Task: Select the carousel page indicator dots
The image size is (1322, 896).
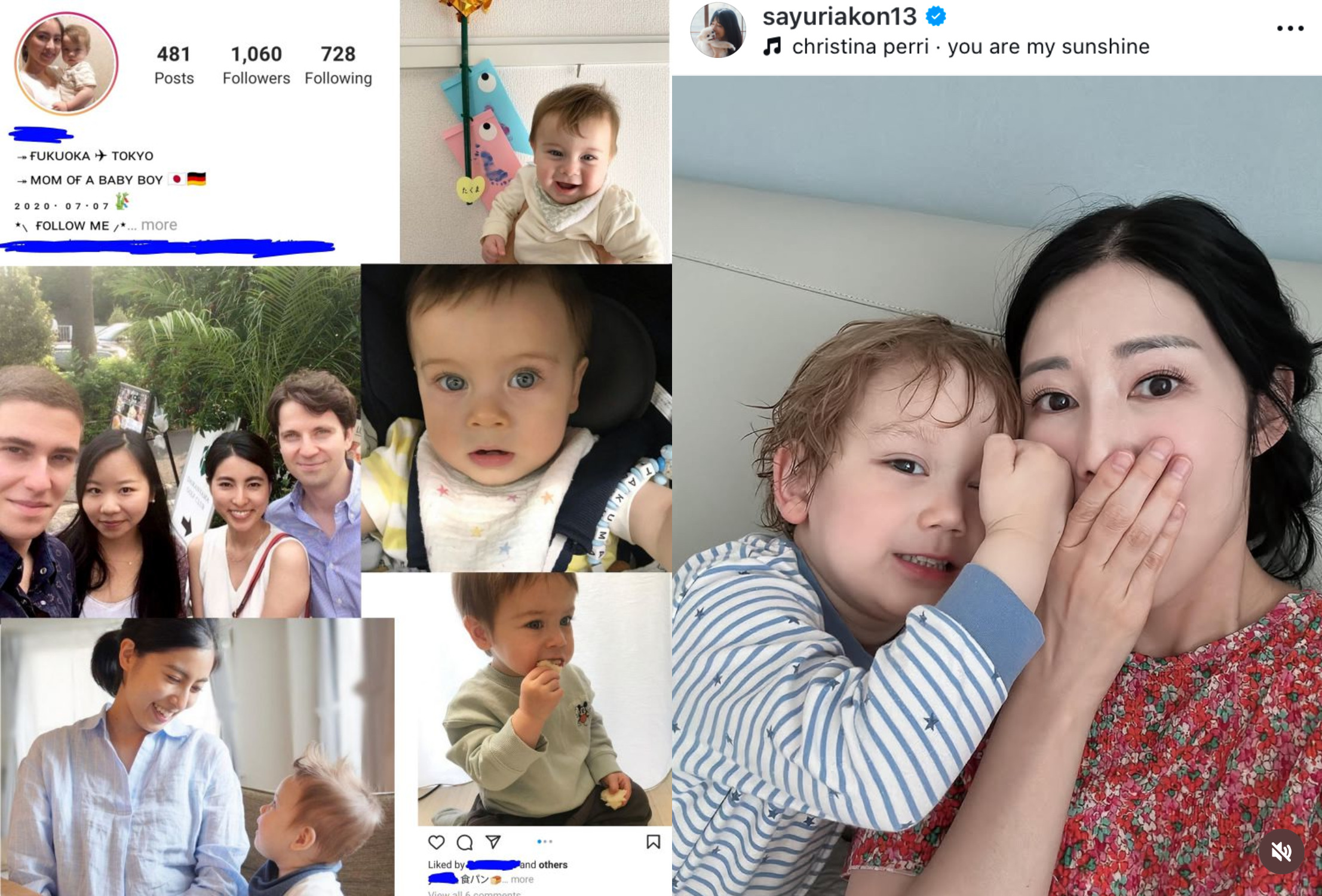Action: [x=544, y=842]
